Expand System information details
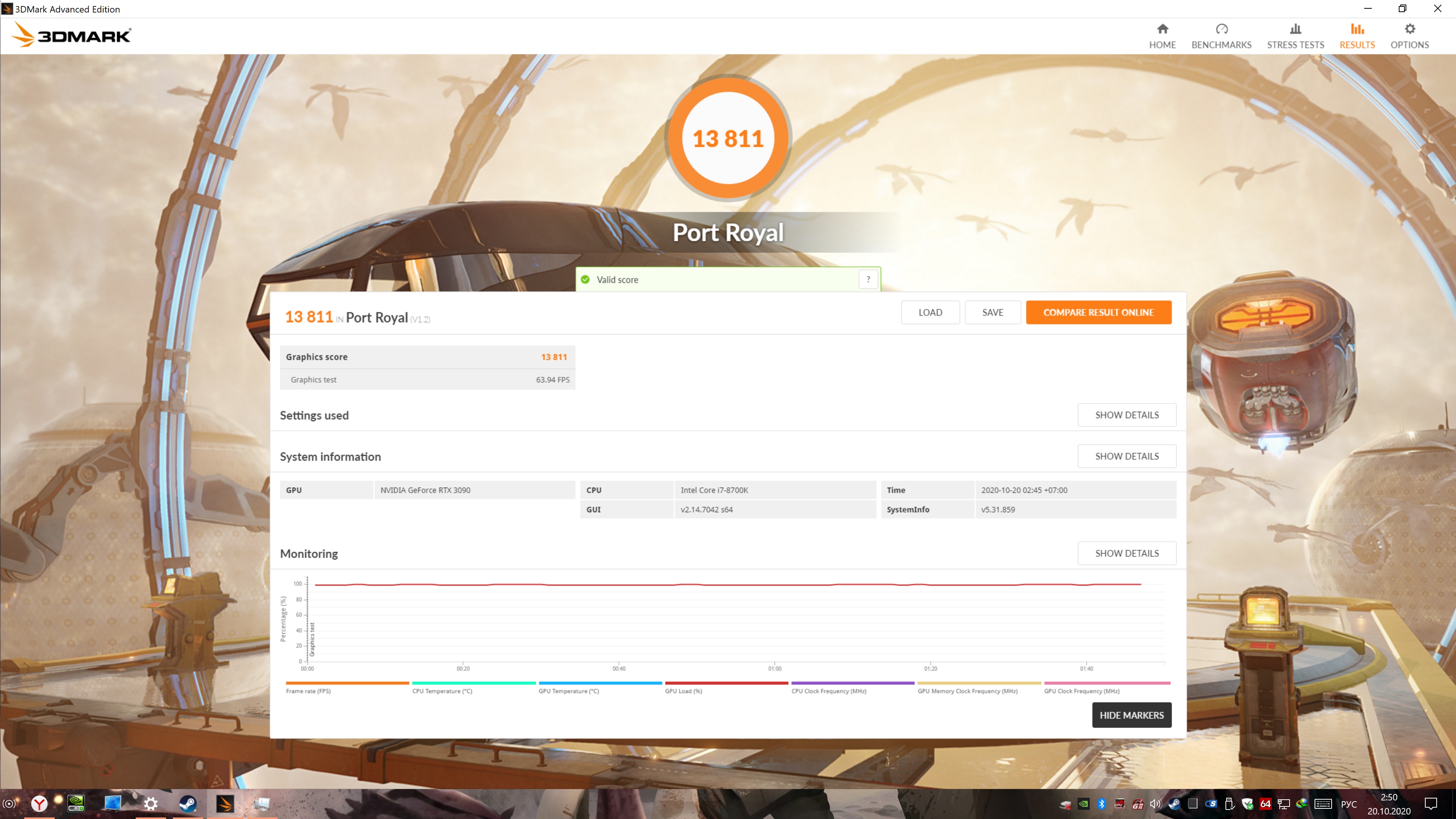Viewport: 1456px width, 819px height. click(x=1127, y=456)
